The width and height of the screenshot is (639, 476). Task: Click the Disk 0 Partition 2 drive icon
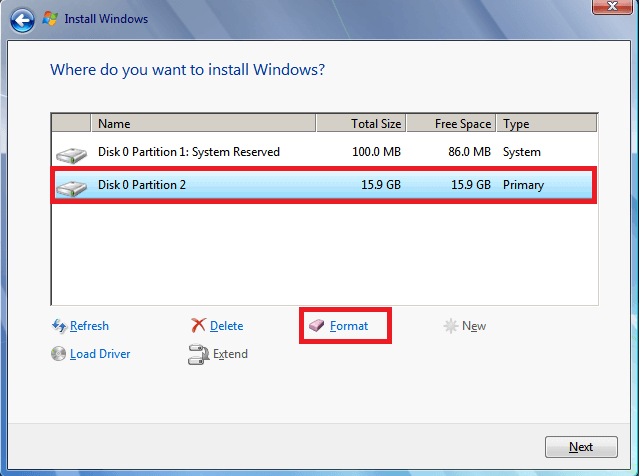(x=71, y=186)
